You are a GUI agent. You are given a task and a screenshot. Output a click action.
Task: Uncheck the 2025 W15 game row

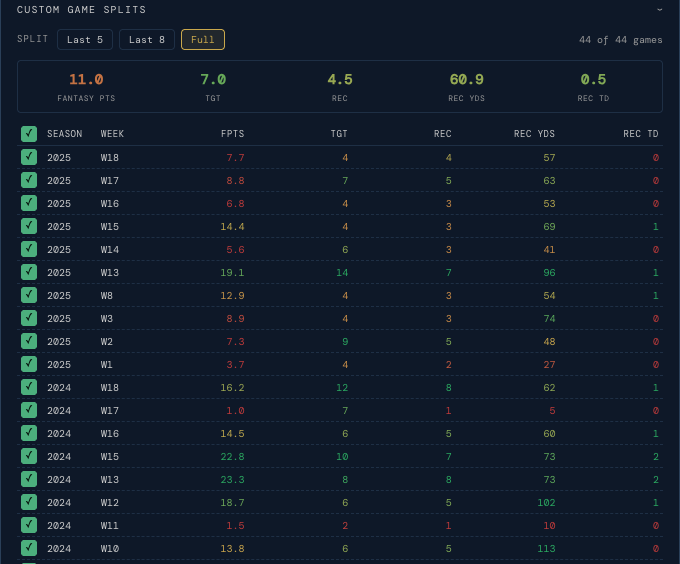(29, 226)
